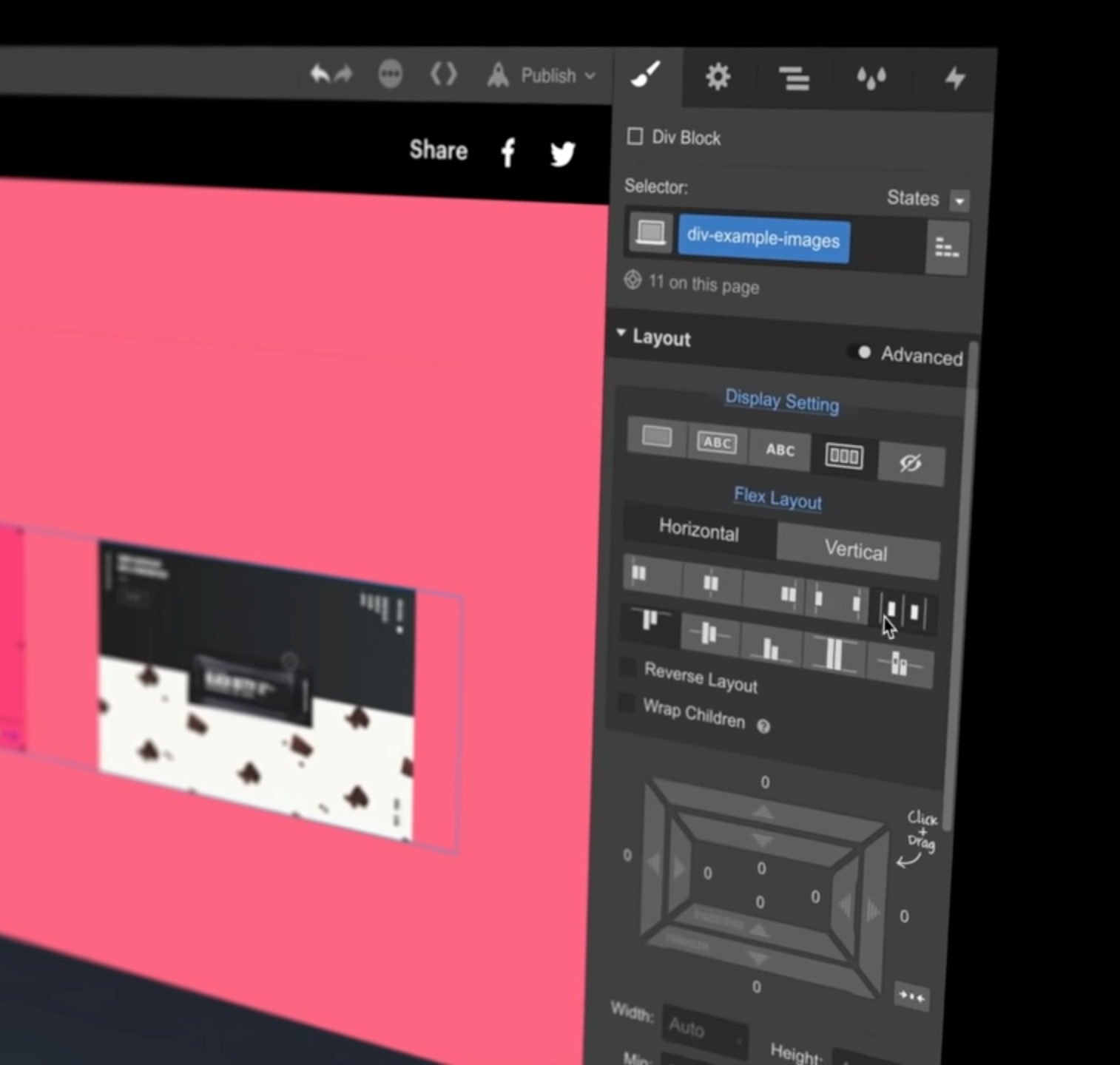The height and width of the screenshot is (1065, 1120).
Task: Set display to block
Action: 656,437
